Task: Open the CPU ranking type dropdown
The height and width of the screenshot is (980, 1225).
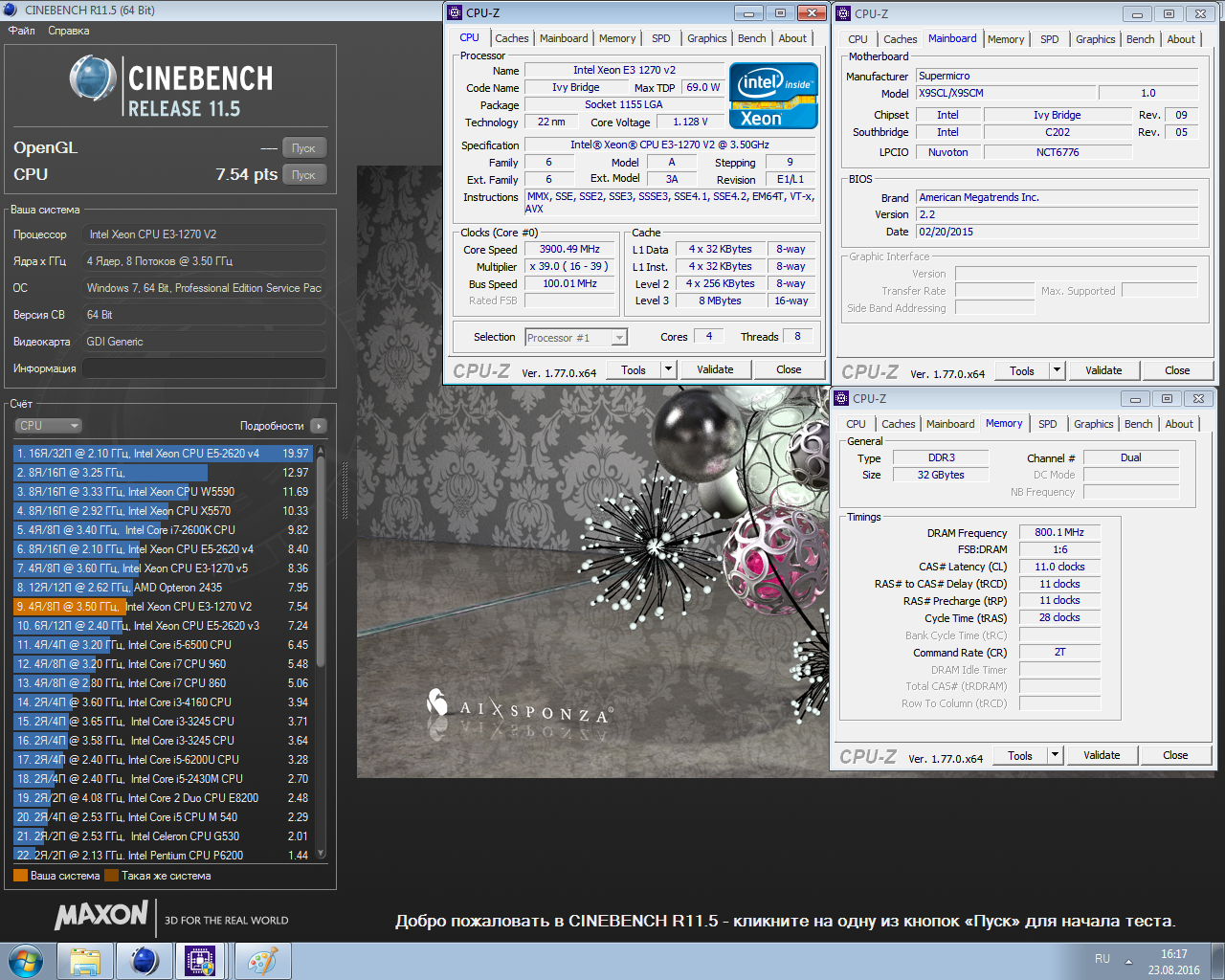Action: pyautogui.click(x=48, y=426)
